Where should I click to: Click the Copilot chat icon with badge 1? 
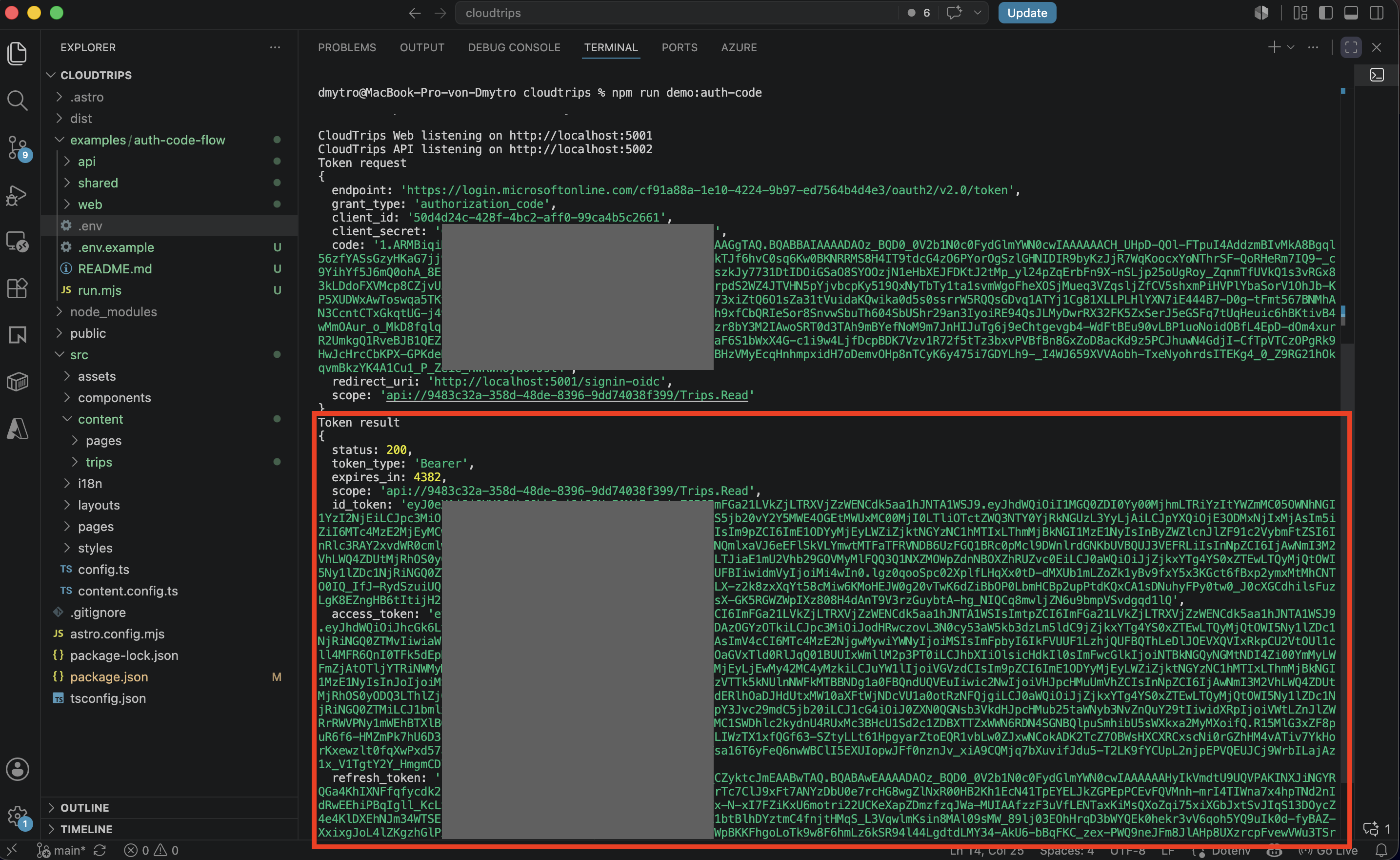click(x=1376, y=829)
